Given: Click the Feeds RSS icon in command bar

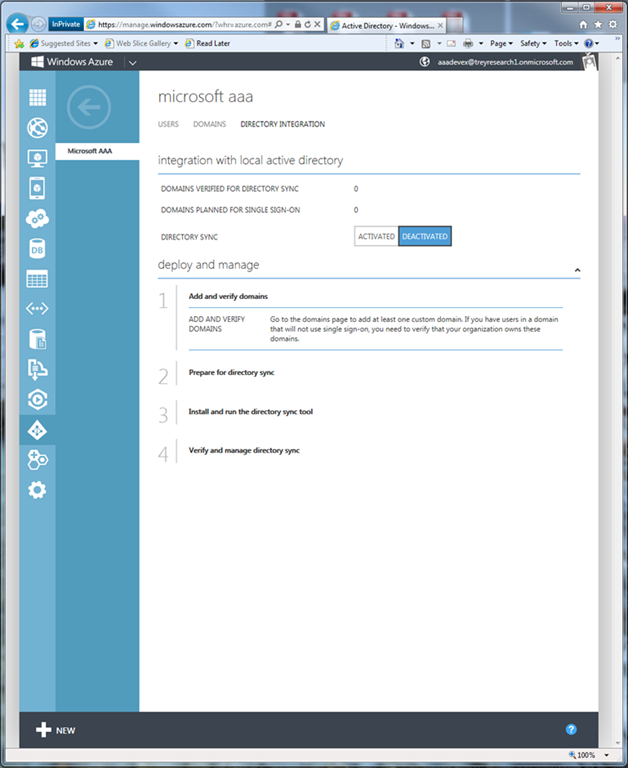Looking at the screenshot, I should click(426, 44).
